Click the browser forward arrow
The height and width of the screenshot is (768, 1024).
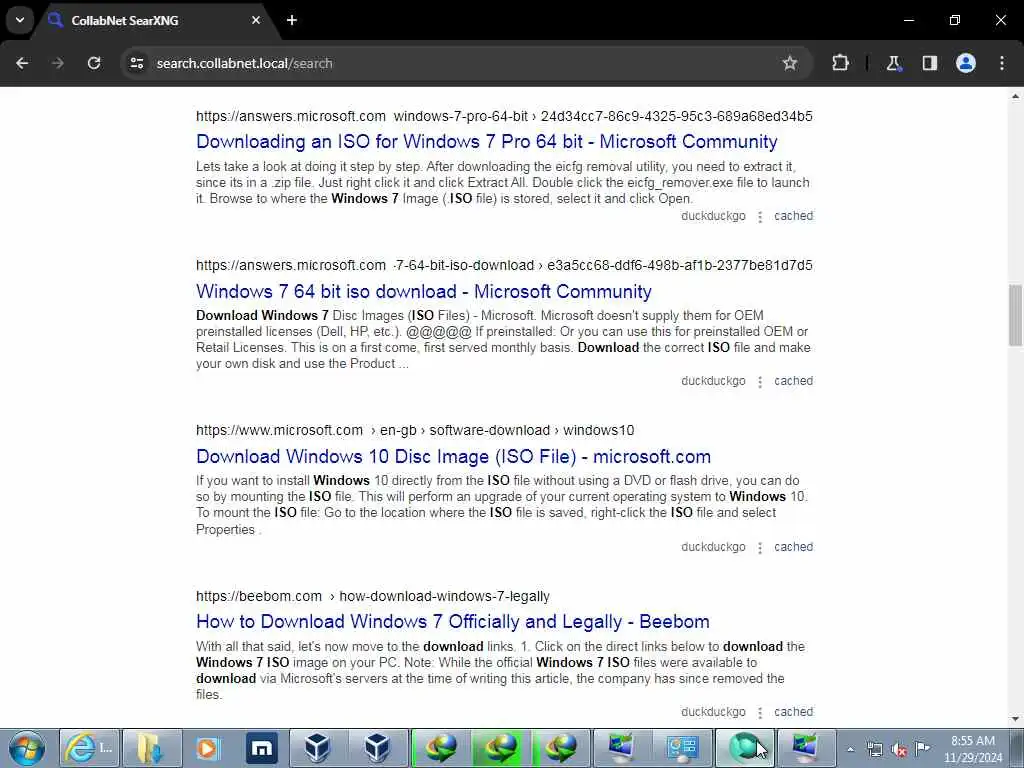58,63
